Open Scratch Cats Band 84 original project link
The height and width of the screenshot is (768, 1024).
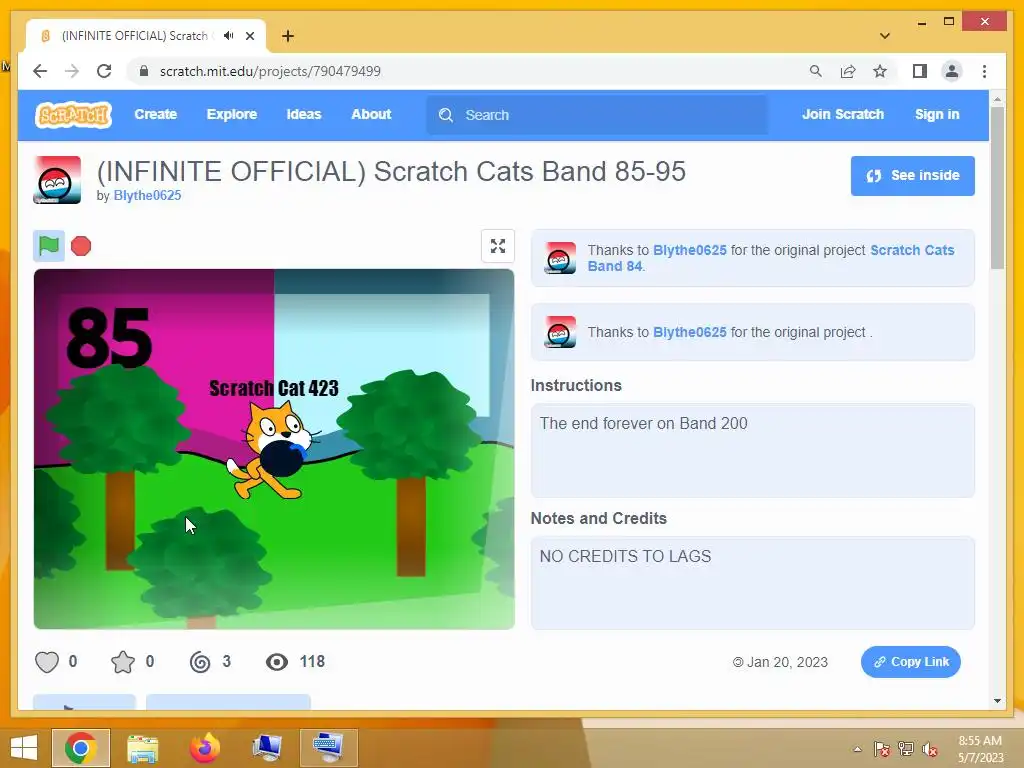pyautogui.click(x=771, y=258)
